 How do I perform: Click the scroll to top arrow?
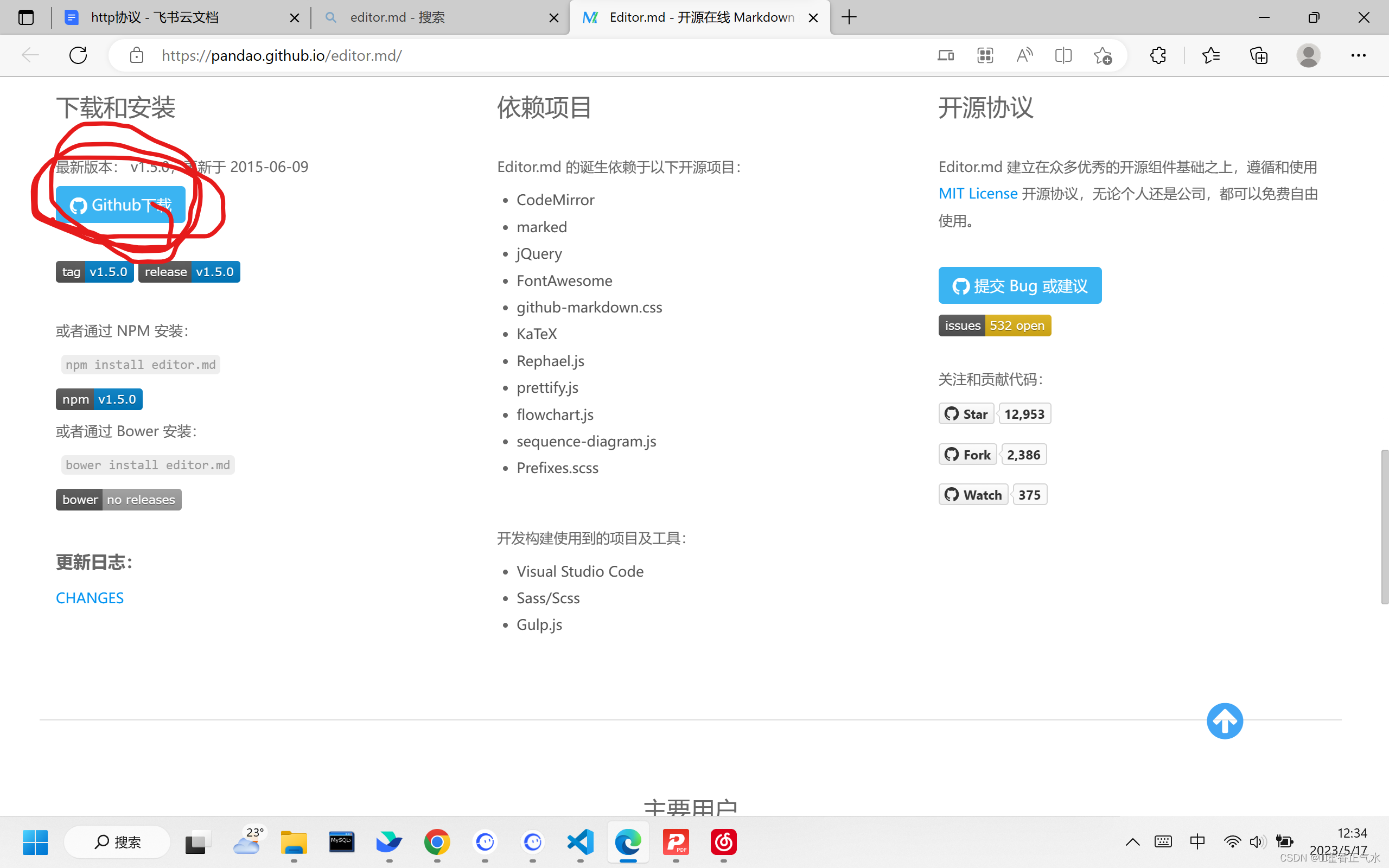1225,720
